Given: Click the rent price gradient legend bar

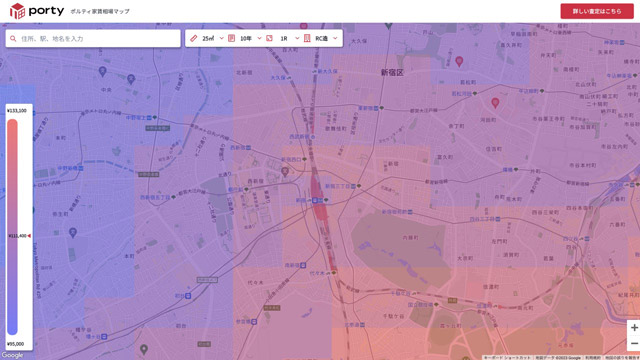Looking at the screenshot, I should point(12,227).
